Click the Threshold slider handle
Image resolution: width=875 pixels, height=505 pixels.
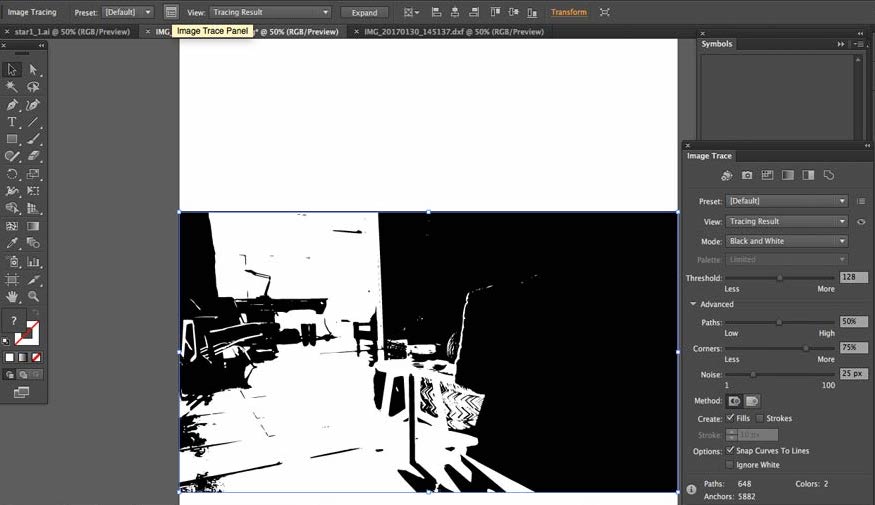click(779, 278)
